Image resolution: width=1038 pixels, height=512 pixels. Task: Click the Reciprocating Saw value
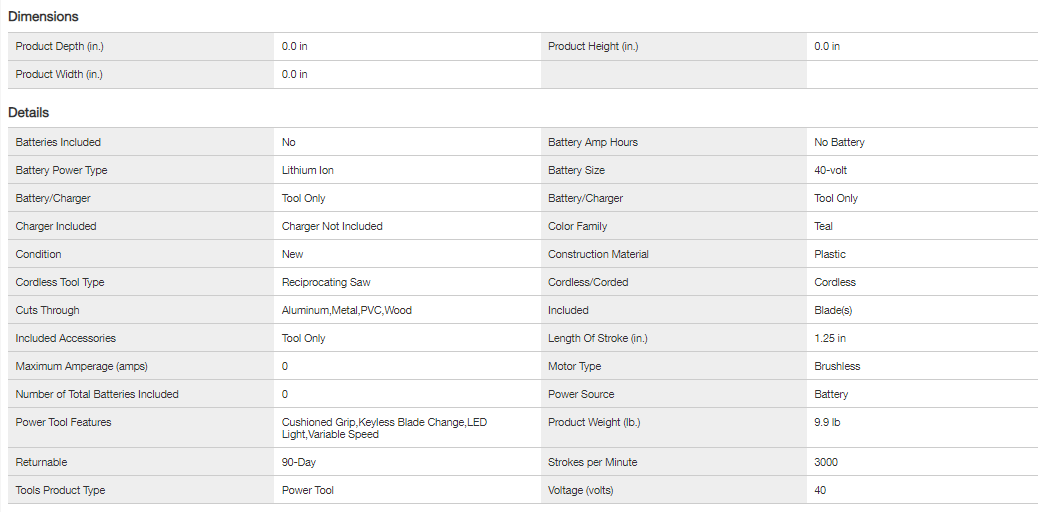pos(326,283)
